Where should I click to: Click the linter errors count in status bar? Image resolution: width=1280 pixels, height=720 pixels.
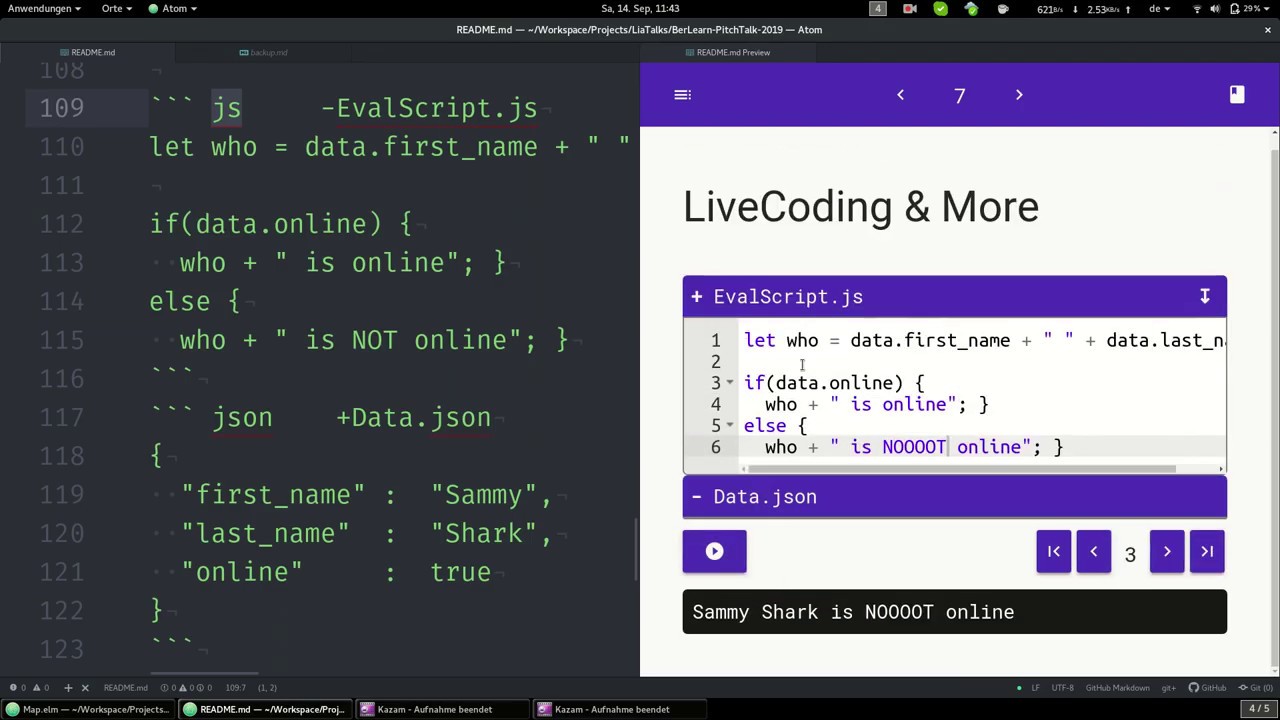pos(17,688)
